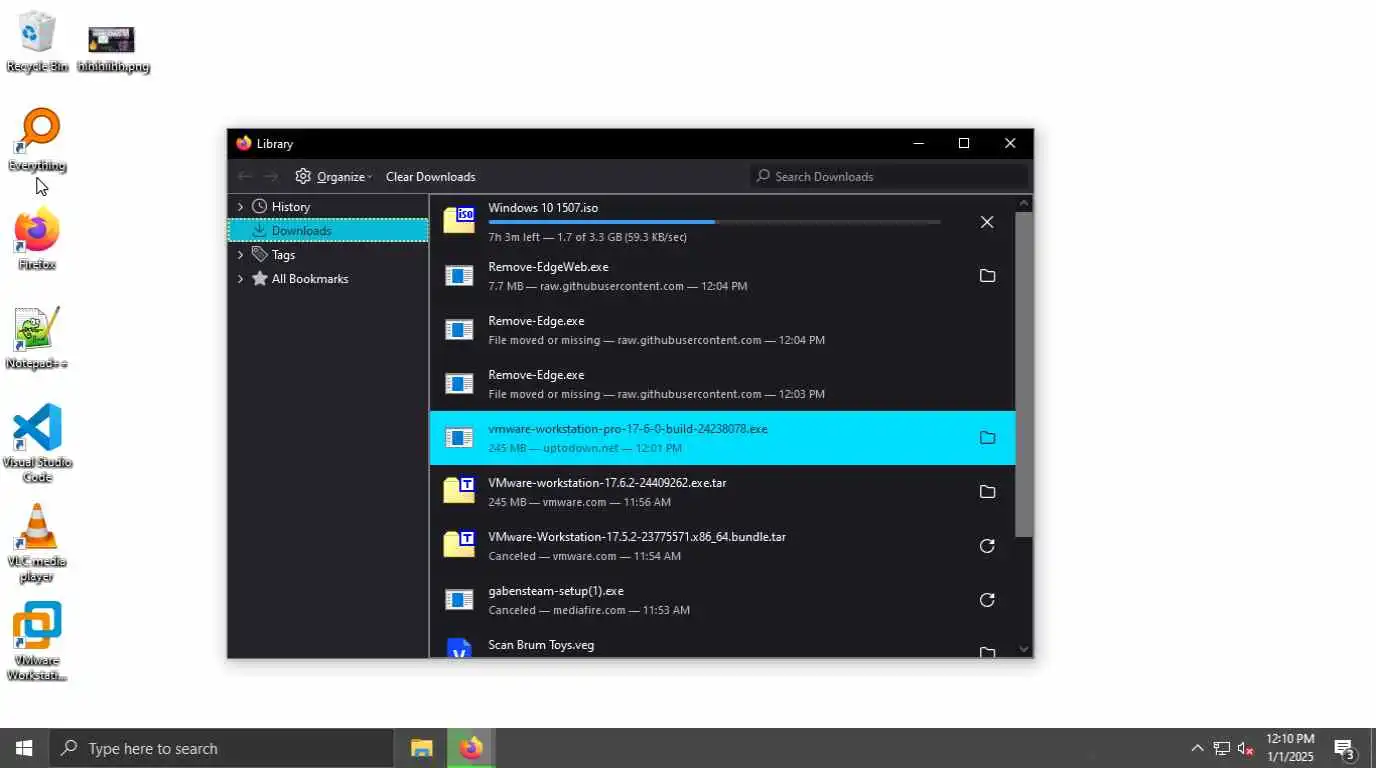
Task: Click the Scan Brum Toys.veg file icon
Action: point(459,648)
